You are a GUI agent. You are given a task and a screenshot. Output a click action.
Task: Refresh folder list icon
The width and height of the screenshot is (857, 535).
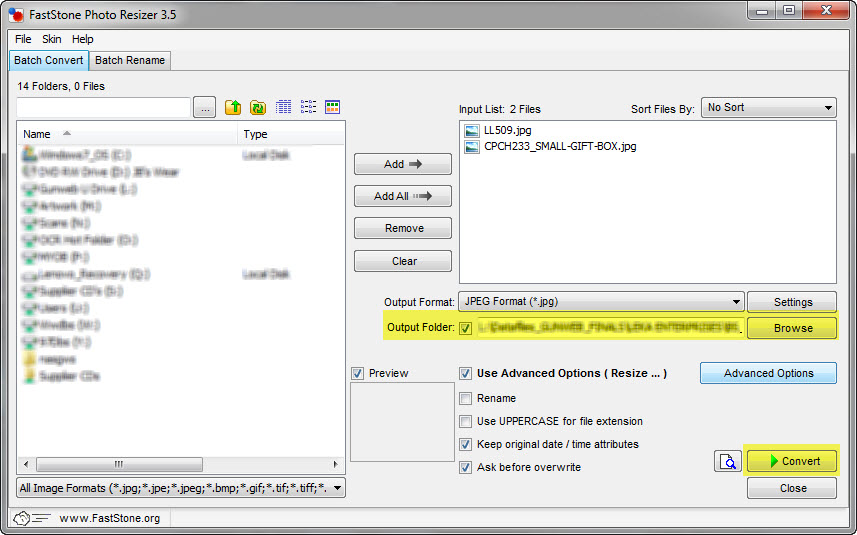tap(258, 107)
